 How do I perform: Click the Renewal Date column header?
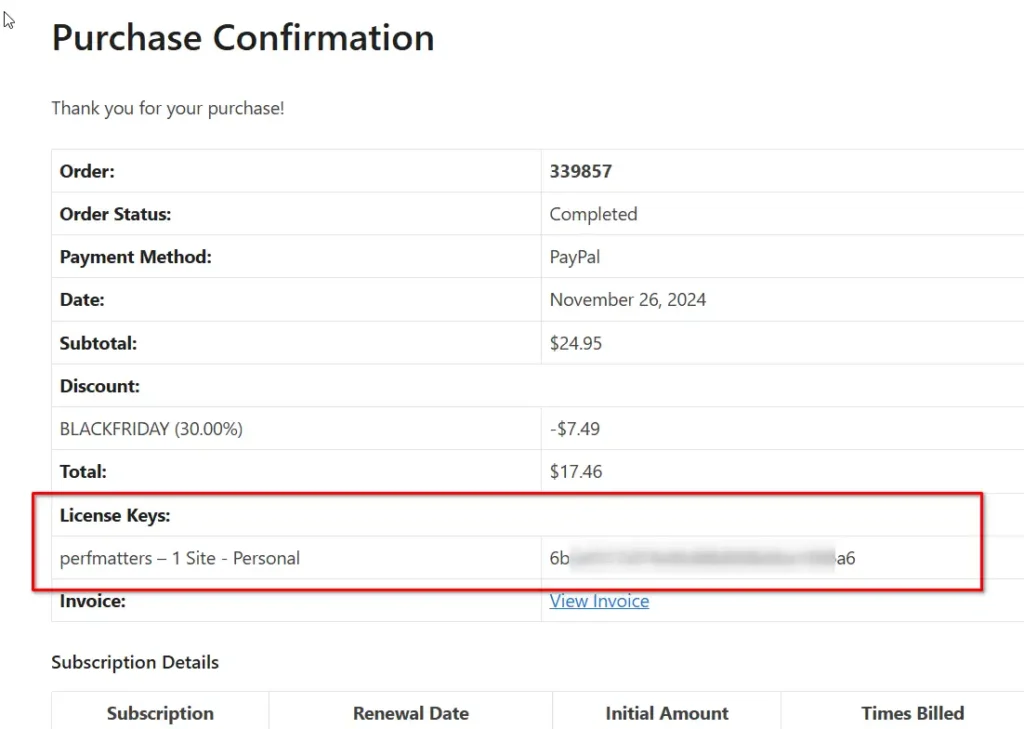pos(411,713)
